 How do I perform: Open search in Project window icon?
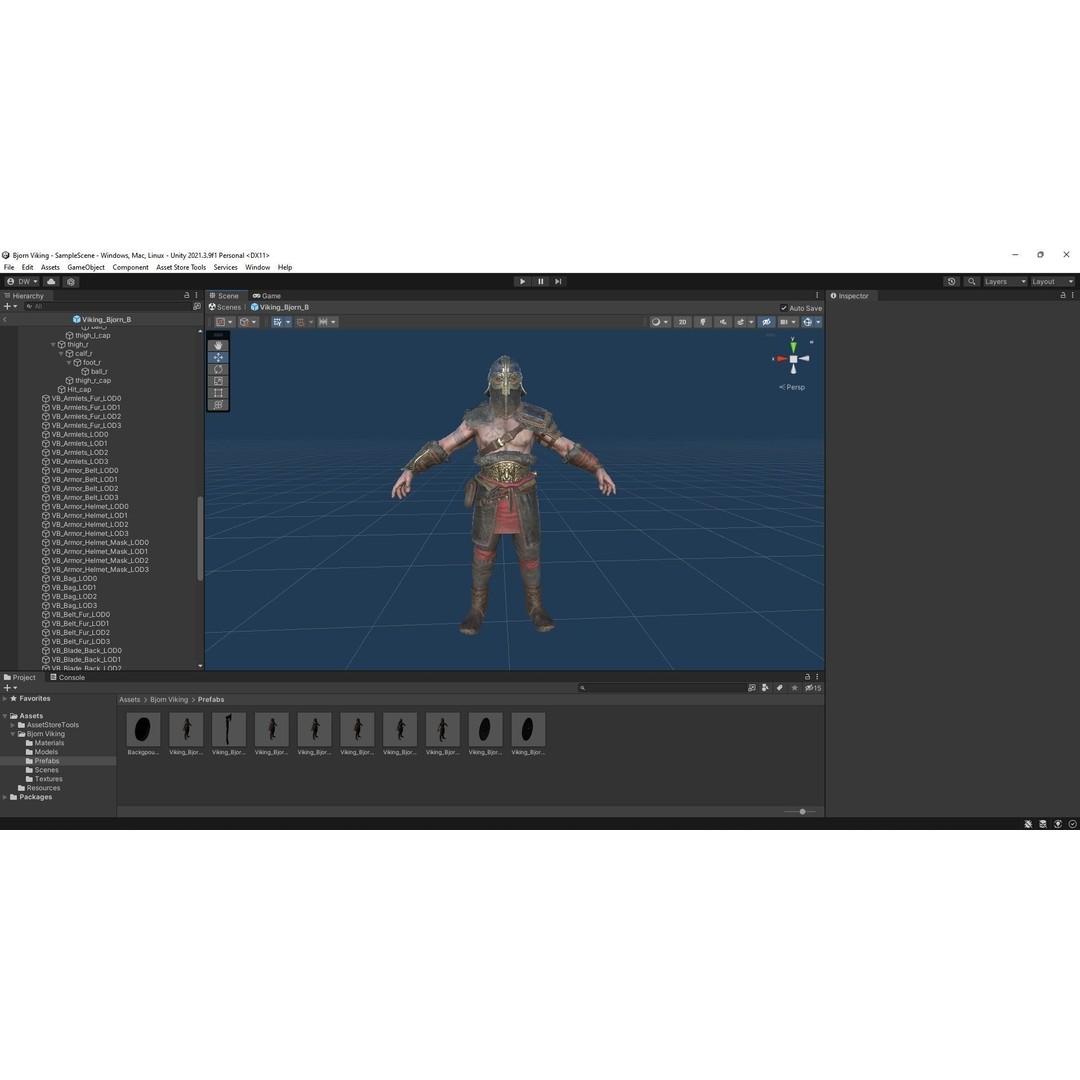tap(751, 688)
